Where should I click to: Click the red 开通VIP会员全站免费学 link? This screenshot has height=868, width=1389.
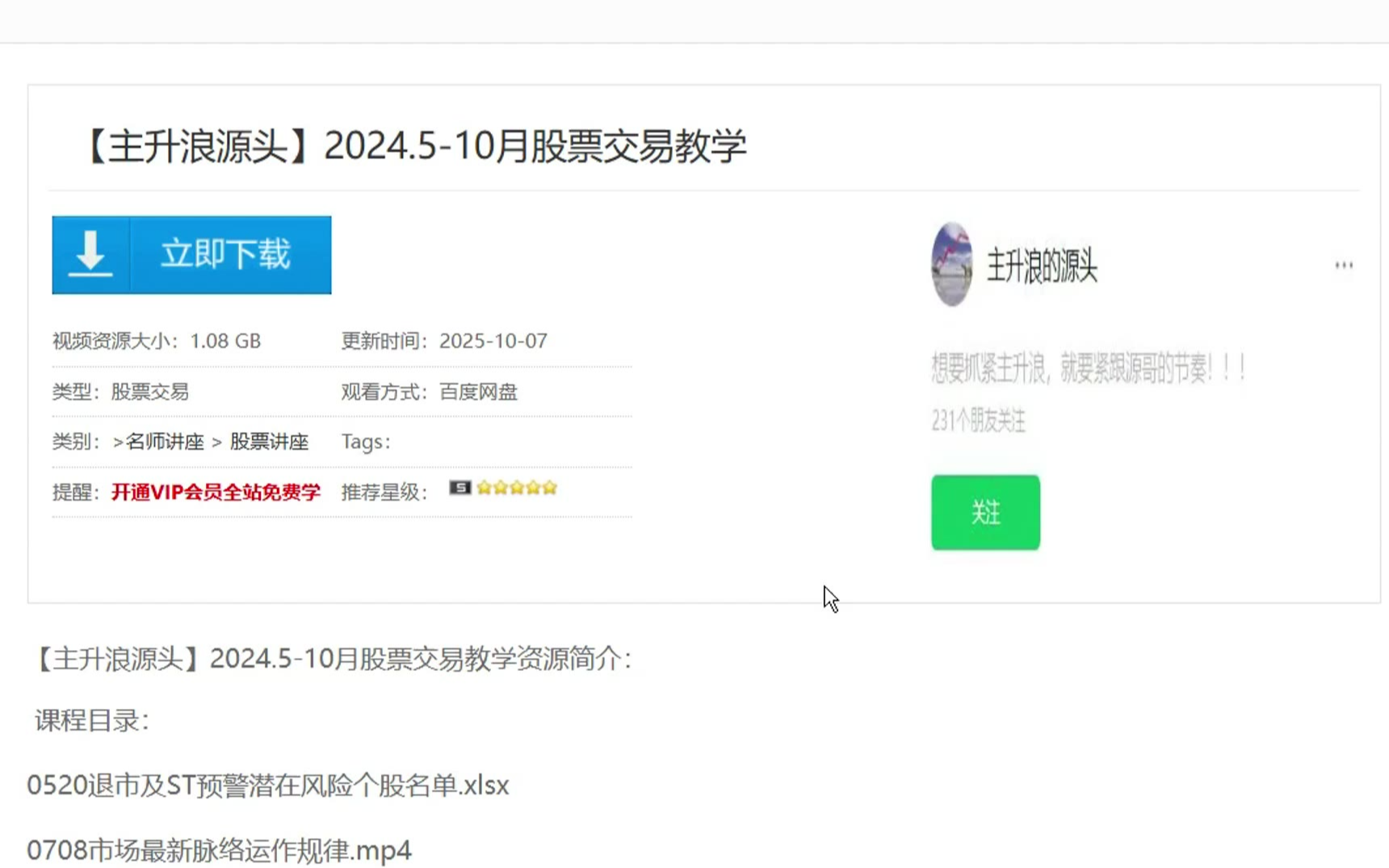coord(216,492)
